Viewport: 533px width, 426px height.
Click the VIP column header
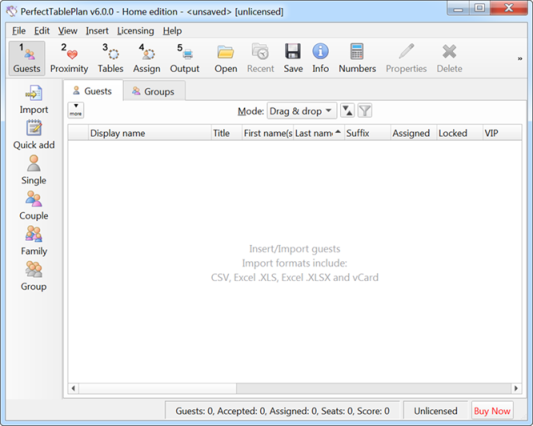click(x=502, y=133)
